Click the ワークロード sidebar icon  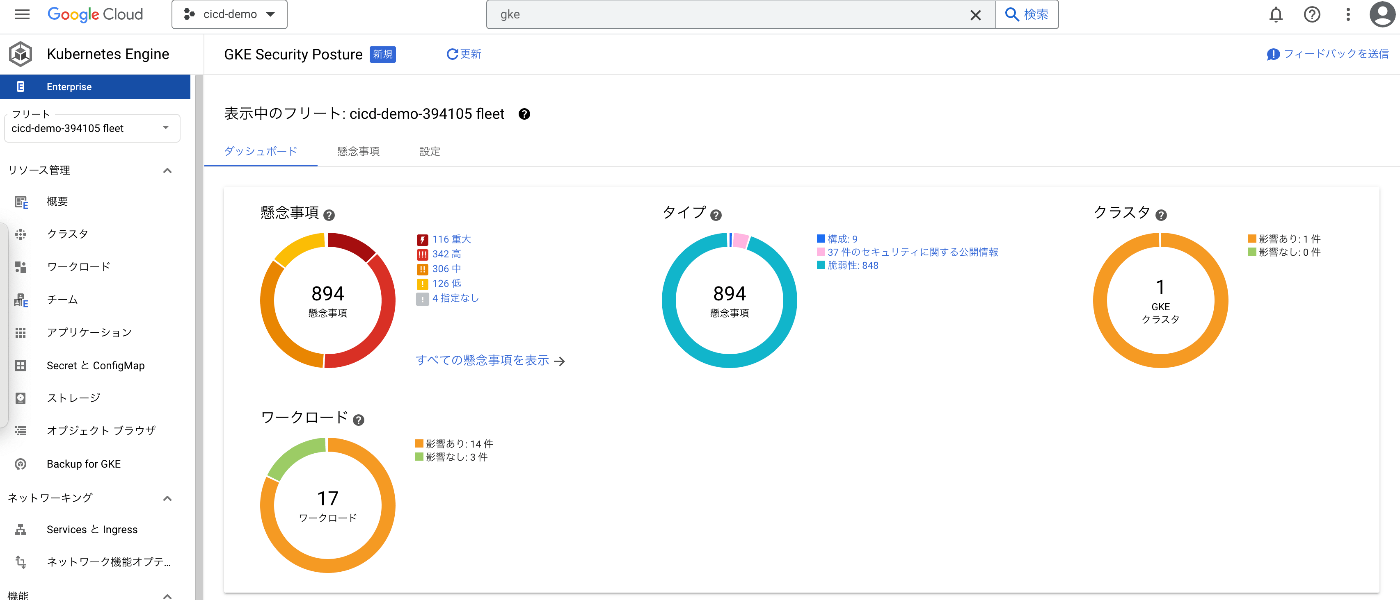[21, 267]
